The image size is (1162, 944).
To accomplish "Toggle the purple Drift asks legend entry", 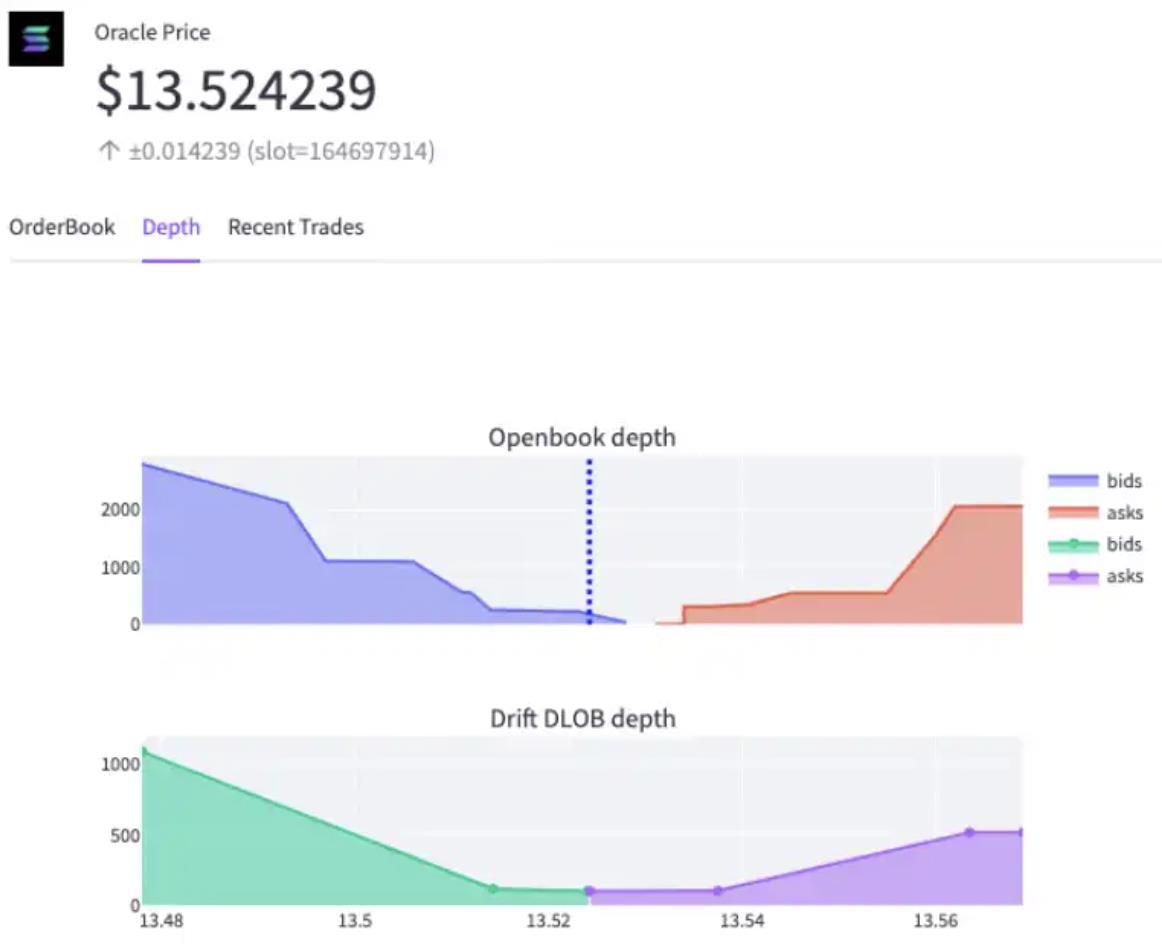I will (1095, 576).
